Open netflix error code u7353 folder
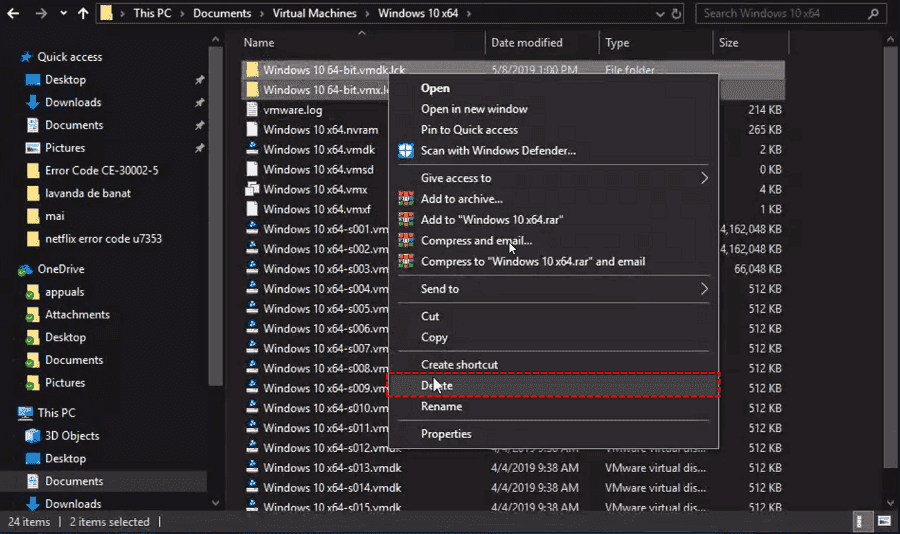 tap(103, 239)
